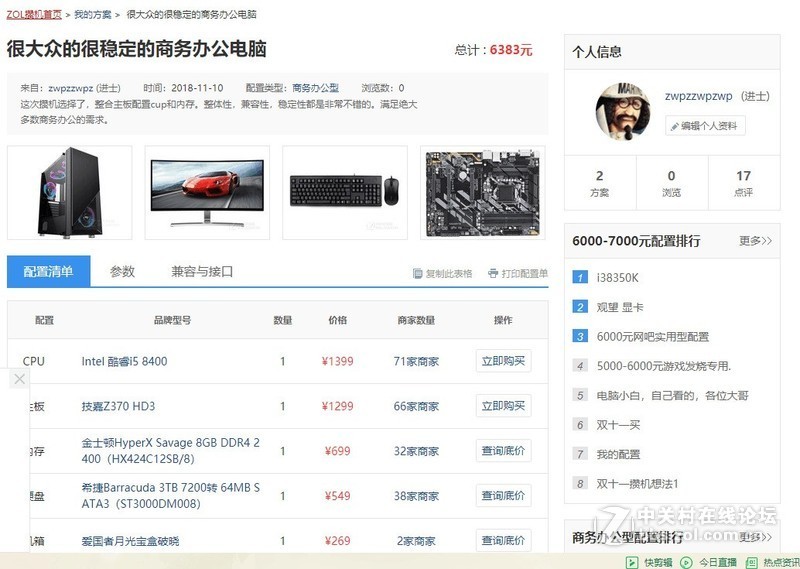Open 38家商家 merchant list
Image resolution: width=800 pixels, height=569 pixels.
pos(416,496)
